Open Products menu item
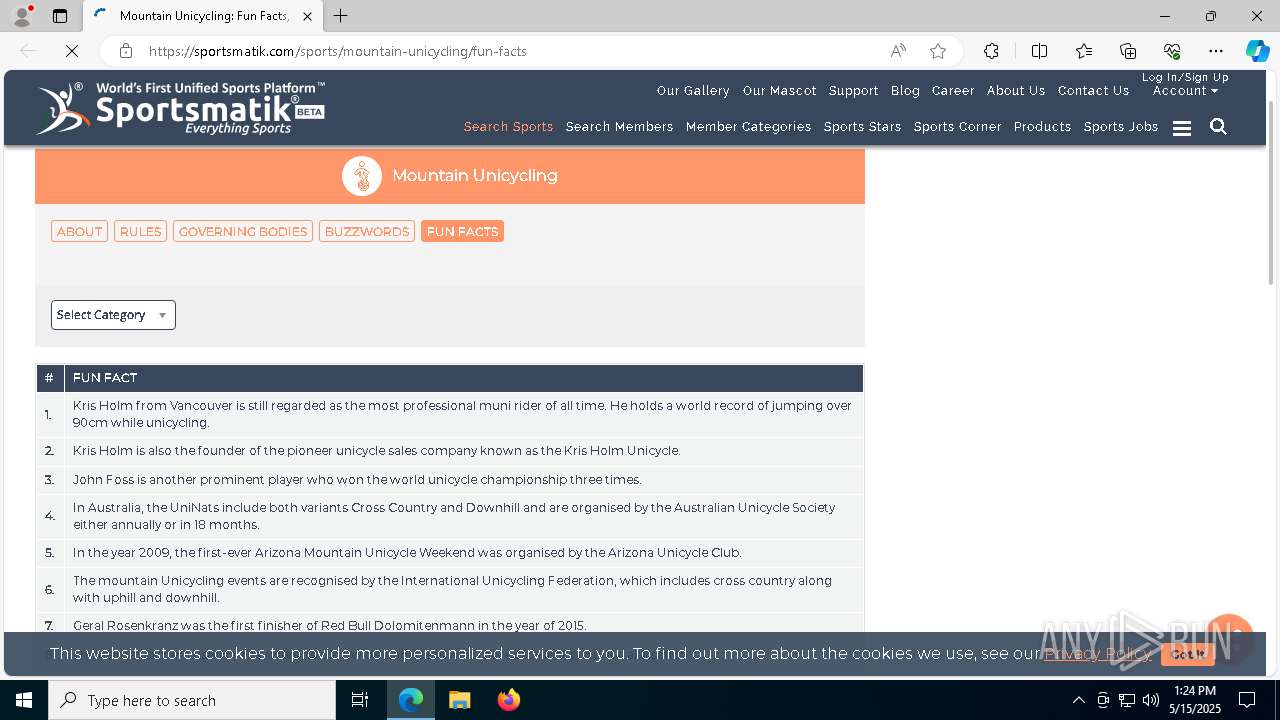The width and height of the screenshot is (1280, 720). (1042, 127)
